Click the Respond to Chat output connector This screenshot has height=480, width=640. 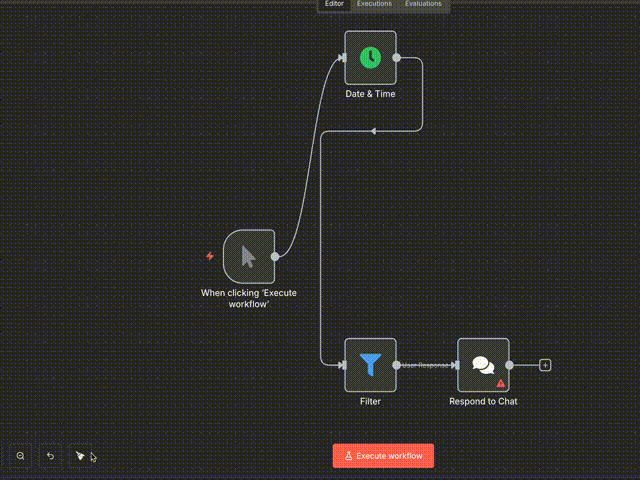(x=510, y=365)
